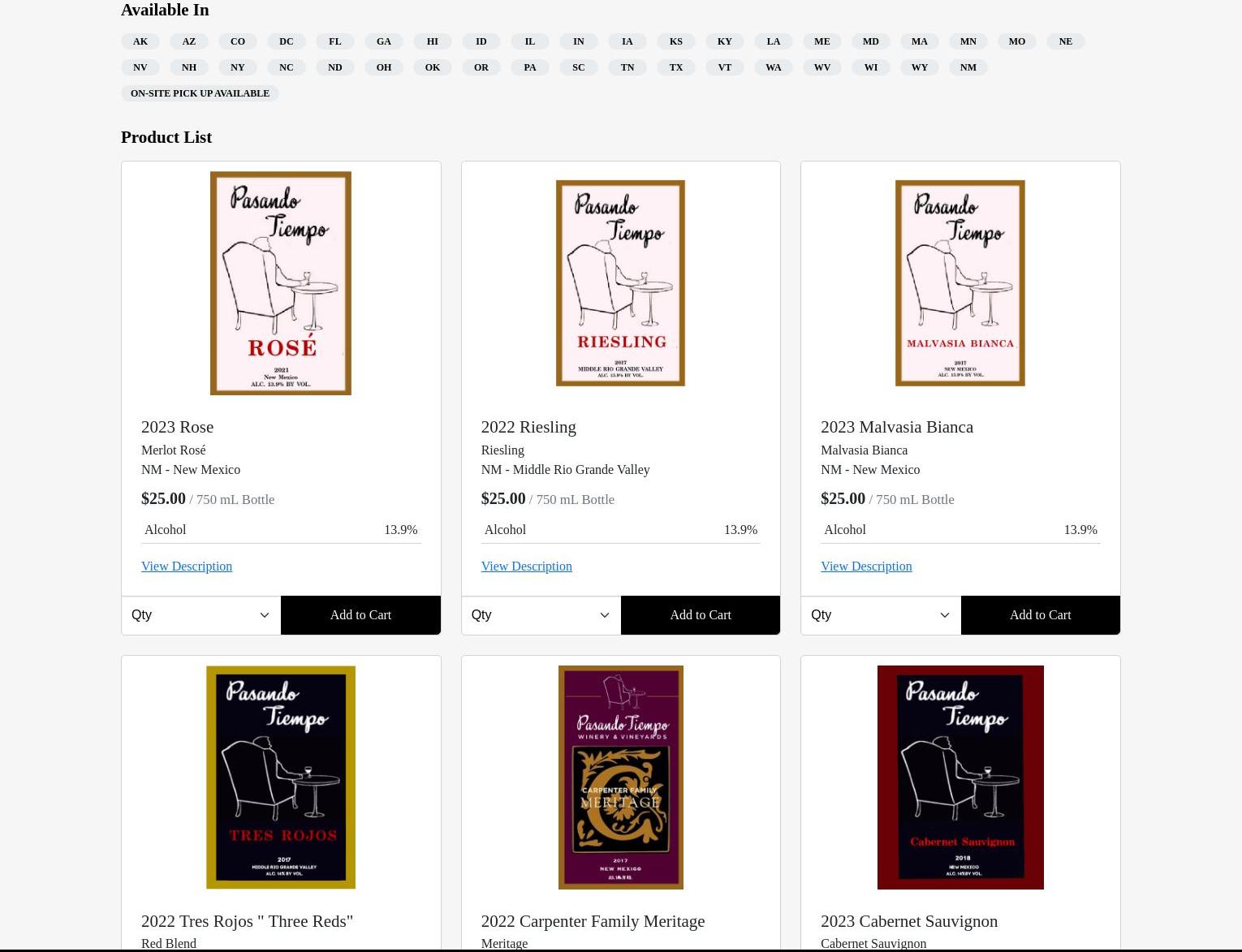Click the AZ state badge
The width and height of the screenshot is (1242, 952).
(x=189, y=41)
